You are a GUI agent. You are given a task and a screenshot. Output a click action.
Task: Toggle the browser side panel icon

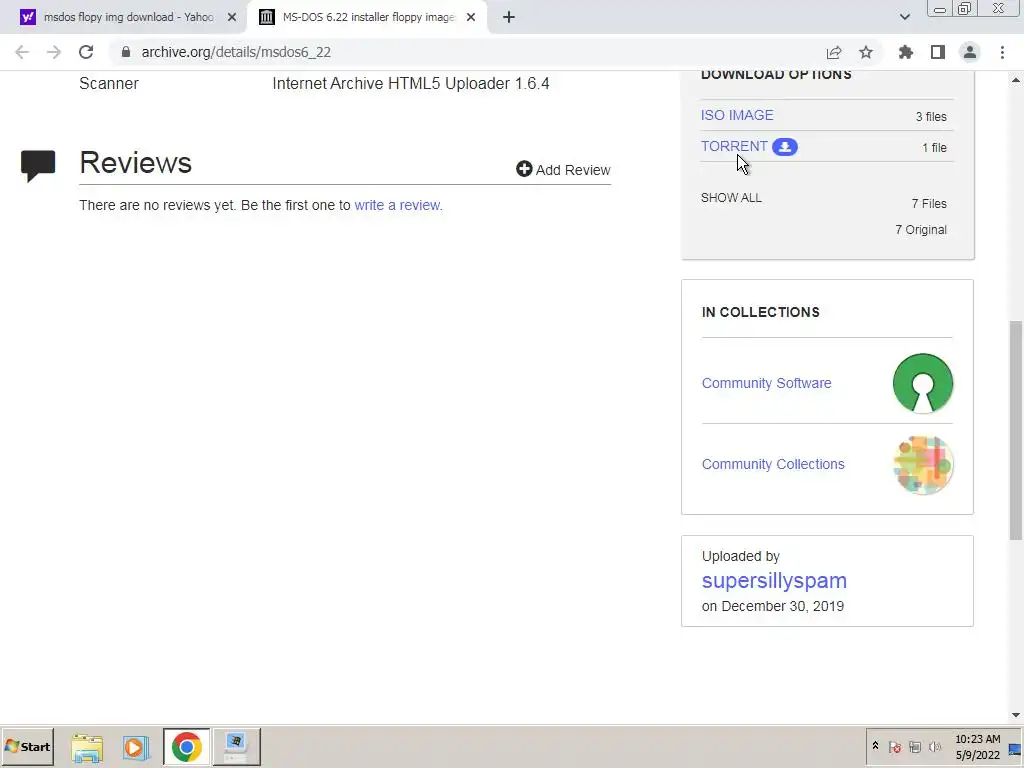[938, 52]
